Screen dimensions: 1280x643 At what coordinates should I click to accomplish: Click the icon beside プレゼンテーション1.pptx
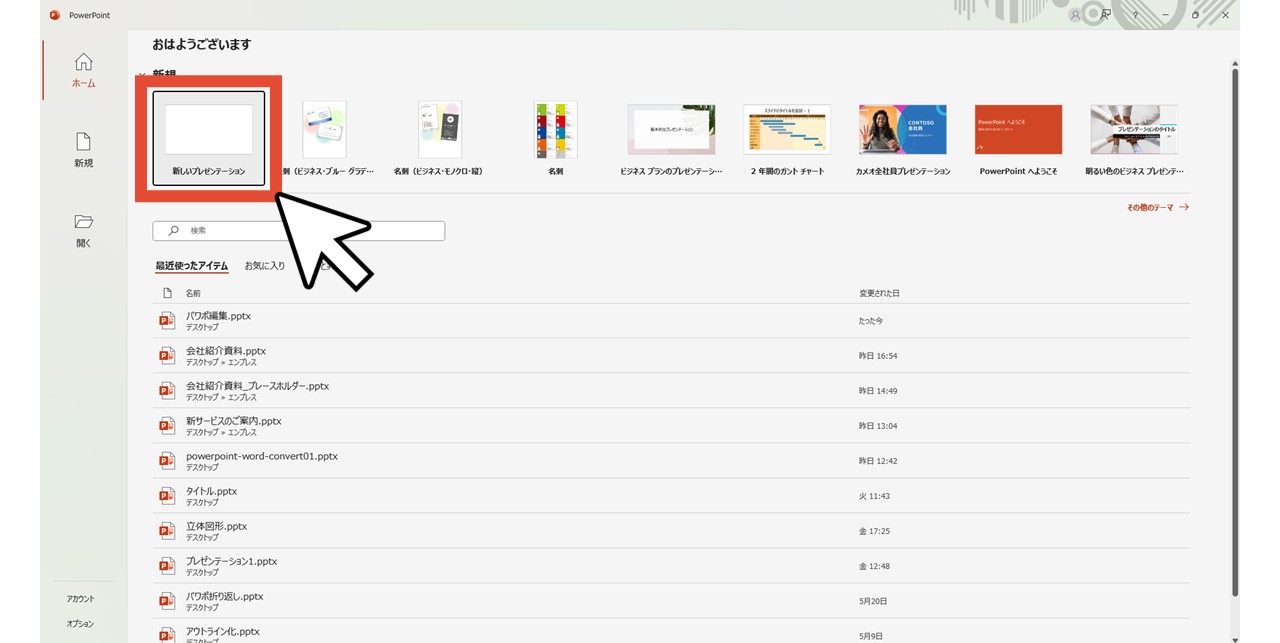click(167, 565)
